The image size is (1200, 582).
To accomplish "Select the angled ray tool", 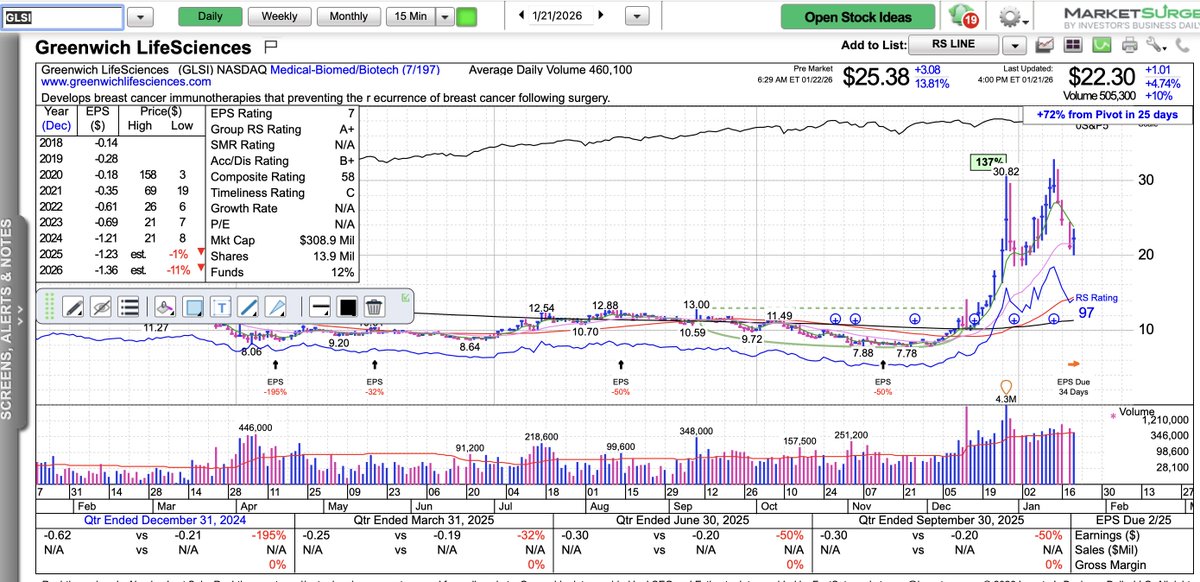I will (278, 306).
